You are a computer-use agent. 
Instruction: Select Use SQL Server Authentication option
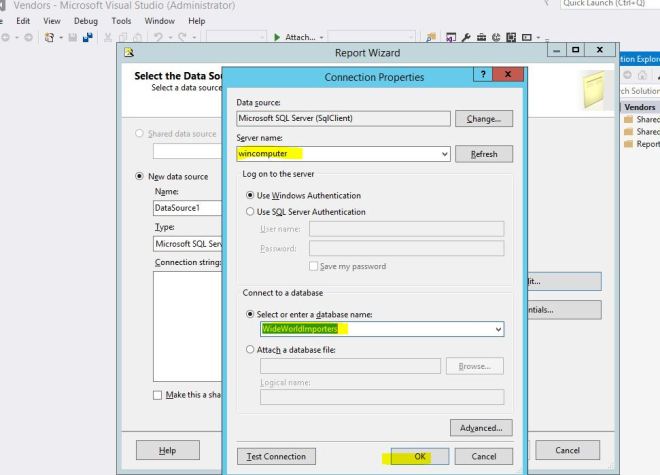(250, 212)
